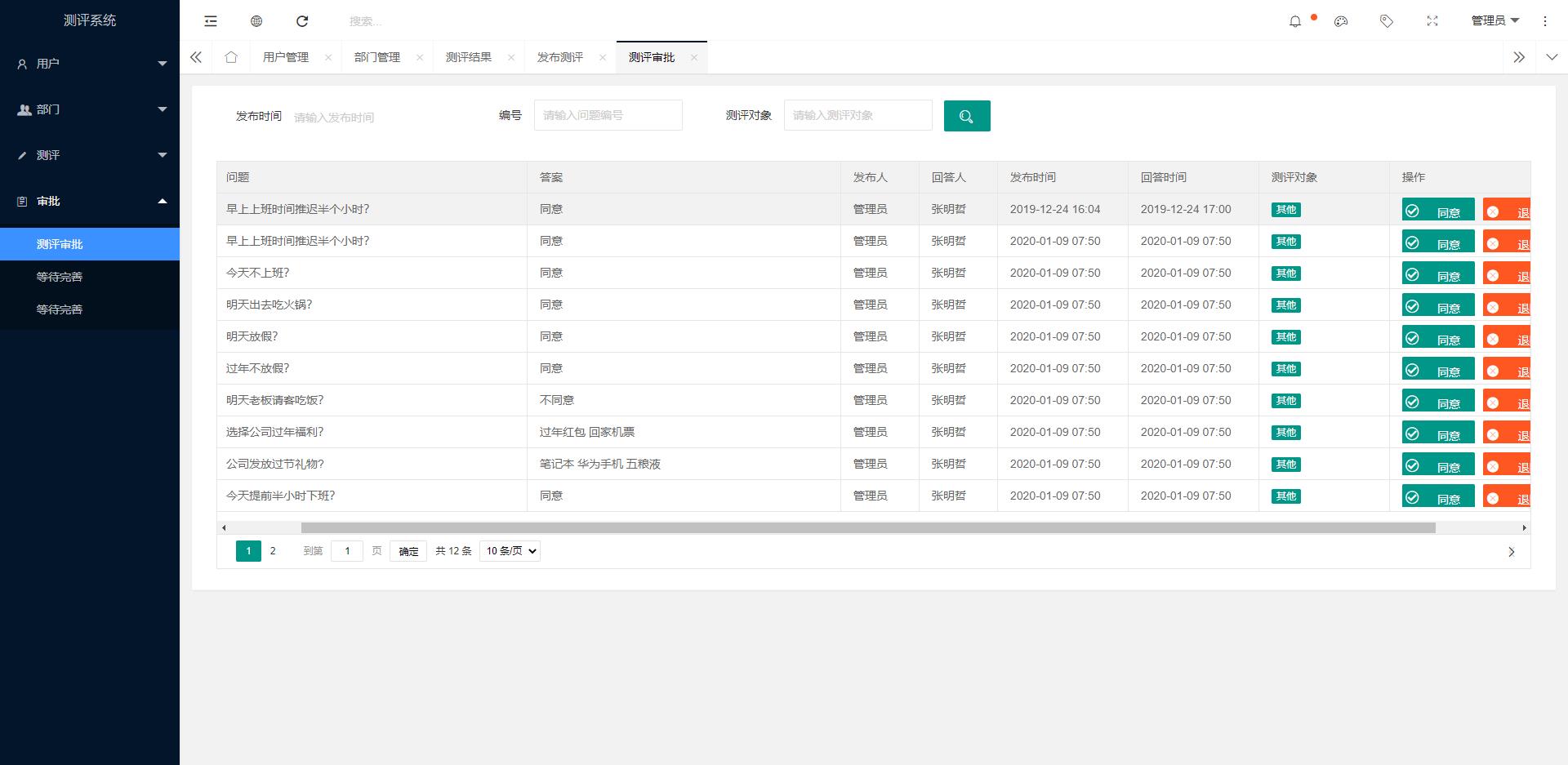Close the 部门管理 tab

click(420, 57)
